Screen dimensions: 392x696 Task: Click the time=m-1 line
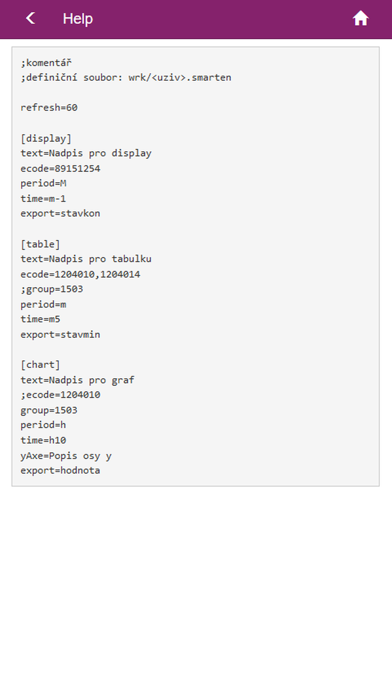coord(44,198)
